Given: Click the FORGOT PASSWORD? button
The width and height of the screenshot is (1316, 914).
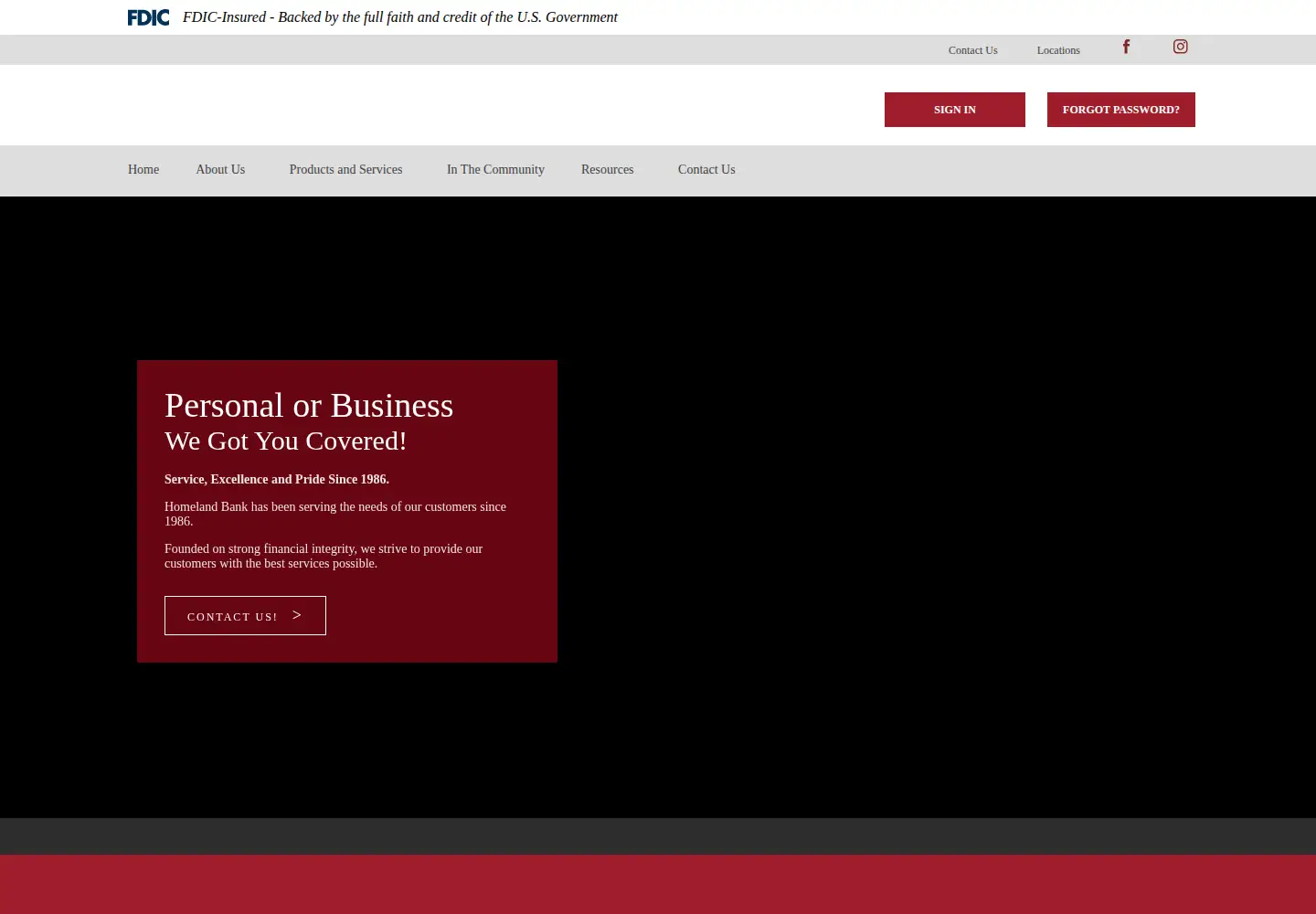Looking at the screenshot, I should (1121, 110).
